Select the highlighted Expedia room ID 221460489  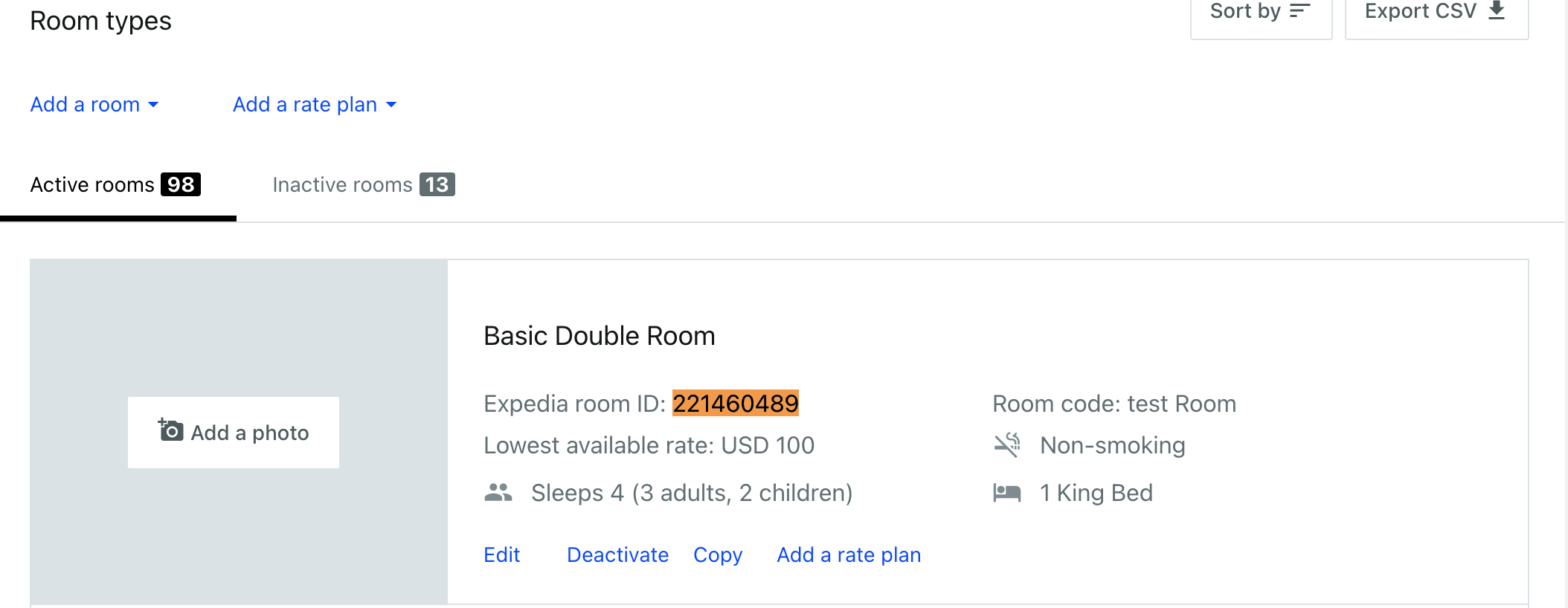735,404
